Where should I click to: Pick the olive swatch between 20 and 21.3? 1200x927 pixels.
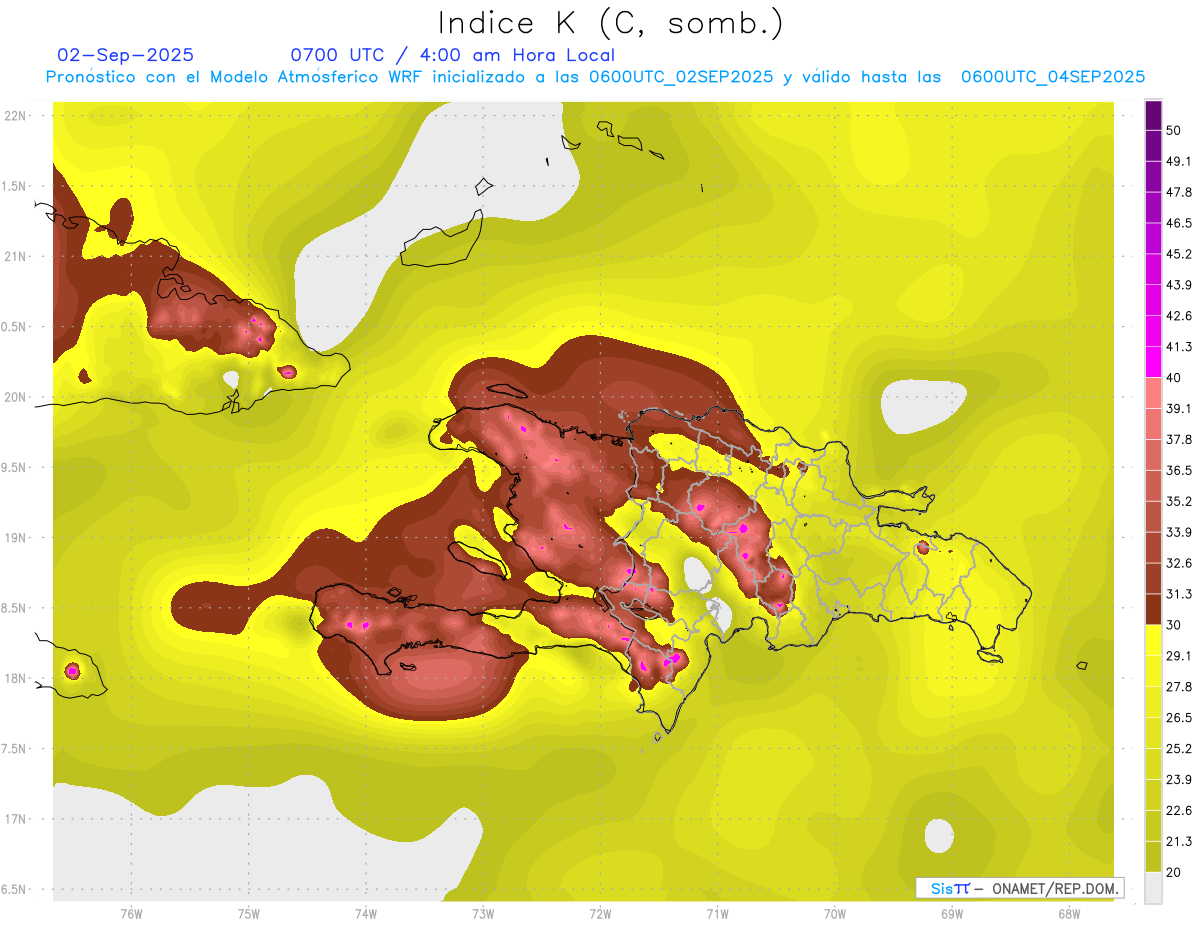(1154, 856)
